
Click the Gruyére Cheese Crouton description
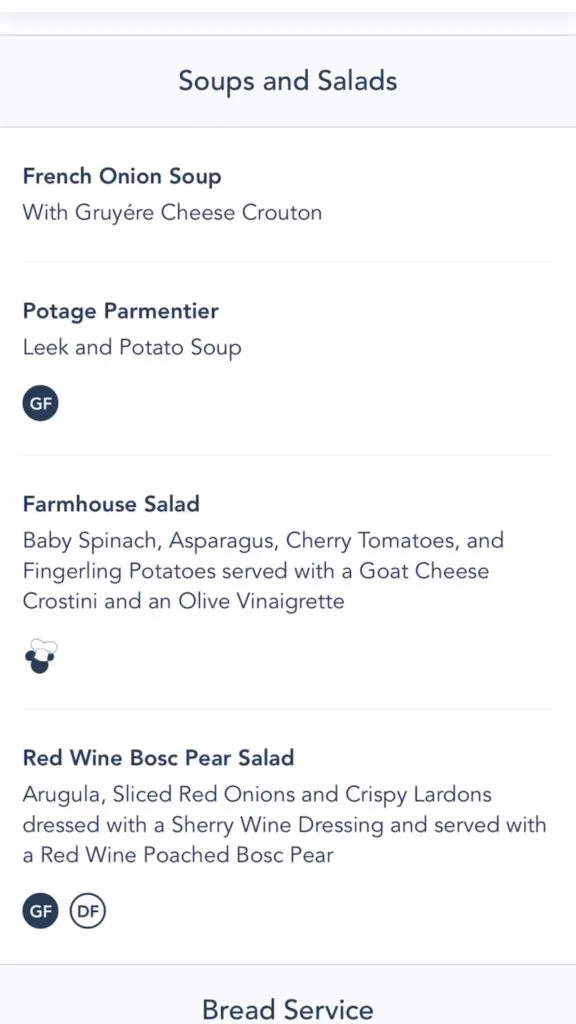click(172, 213)
